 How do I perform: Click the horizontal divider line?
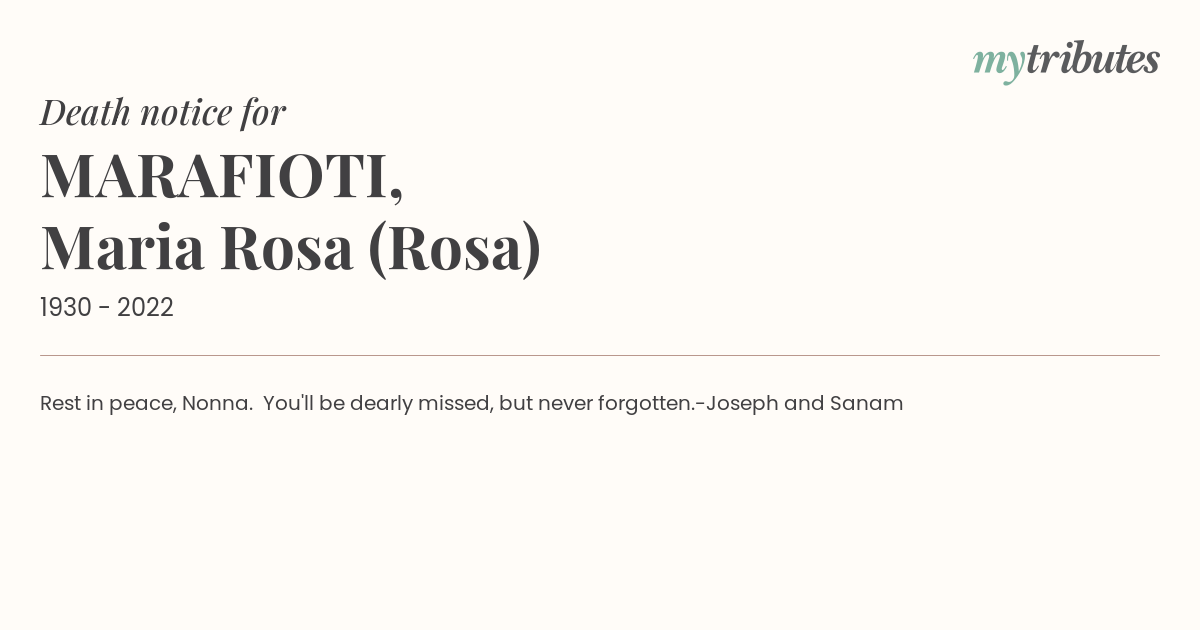(x=600, y=355)
